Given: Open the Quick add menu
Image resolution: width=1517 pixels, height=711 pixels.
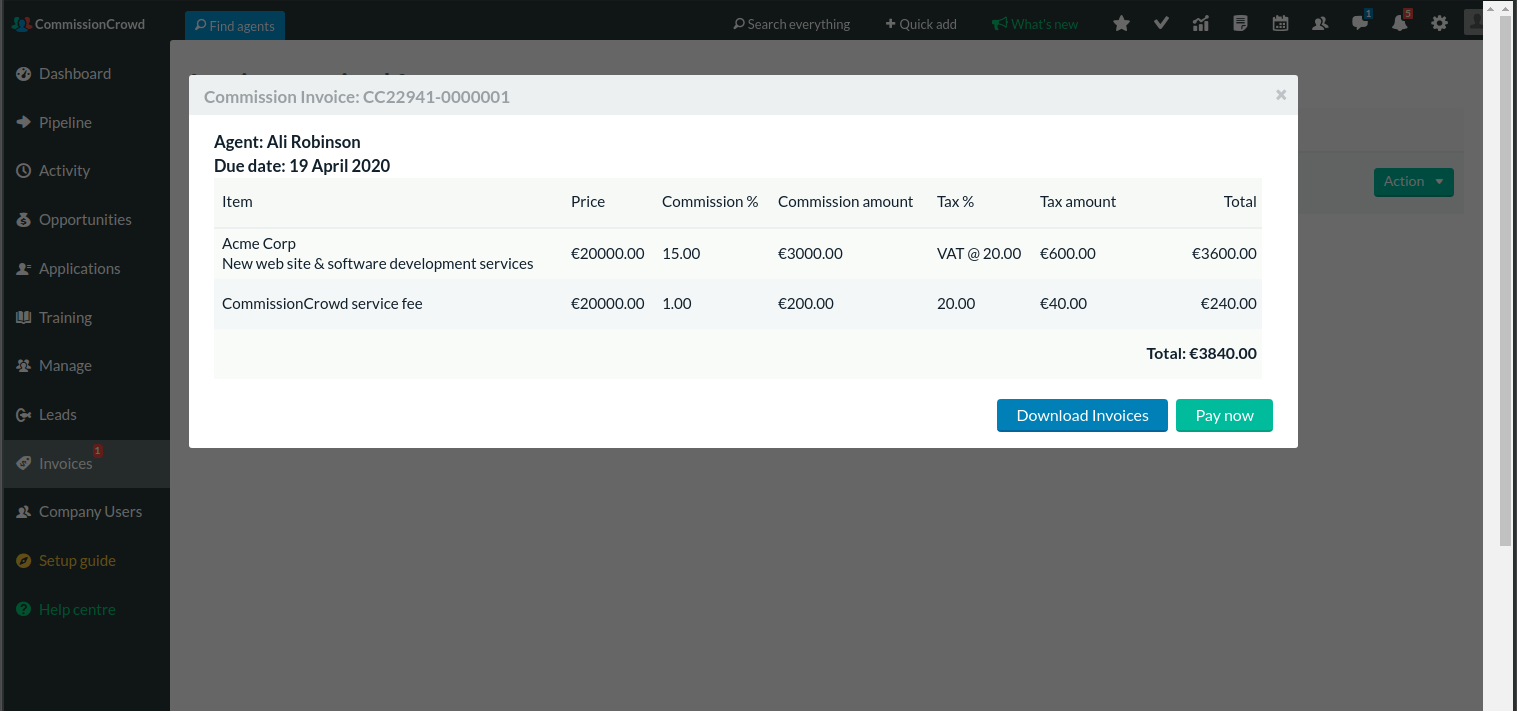Looking at the screenshot, I should [921, 24].
